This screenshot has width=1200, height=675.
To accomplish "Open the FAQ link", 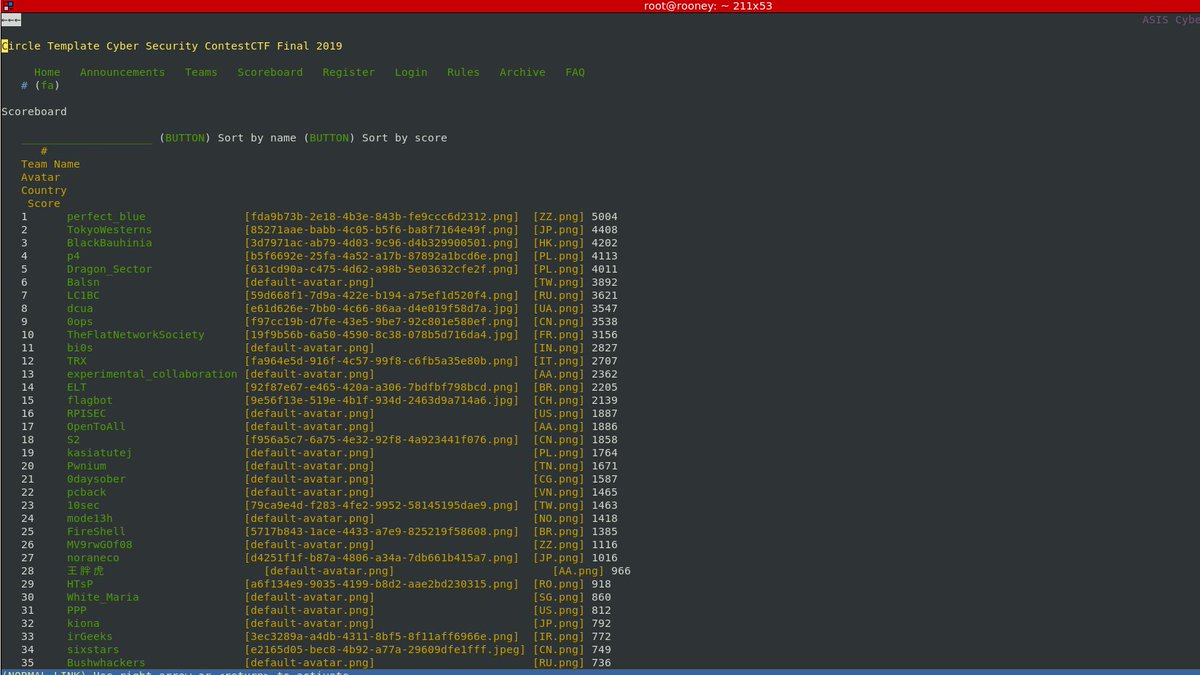I will (575, 72).
